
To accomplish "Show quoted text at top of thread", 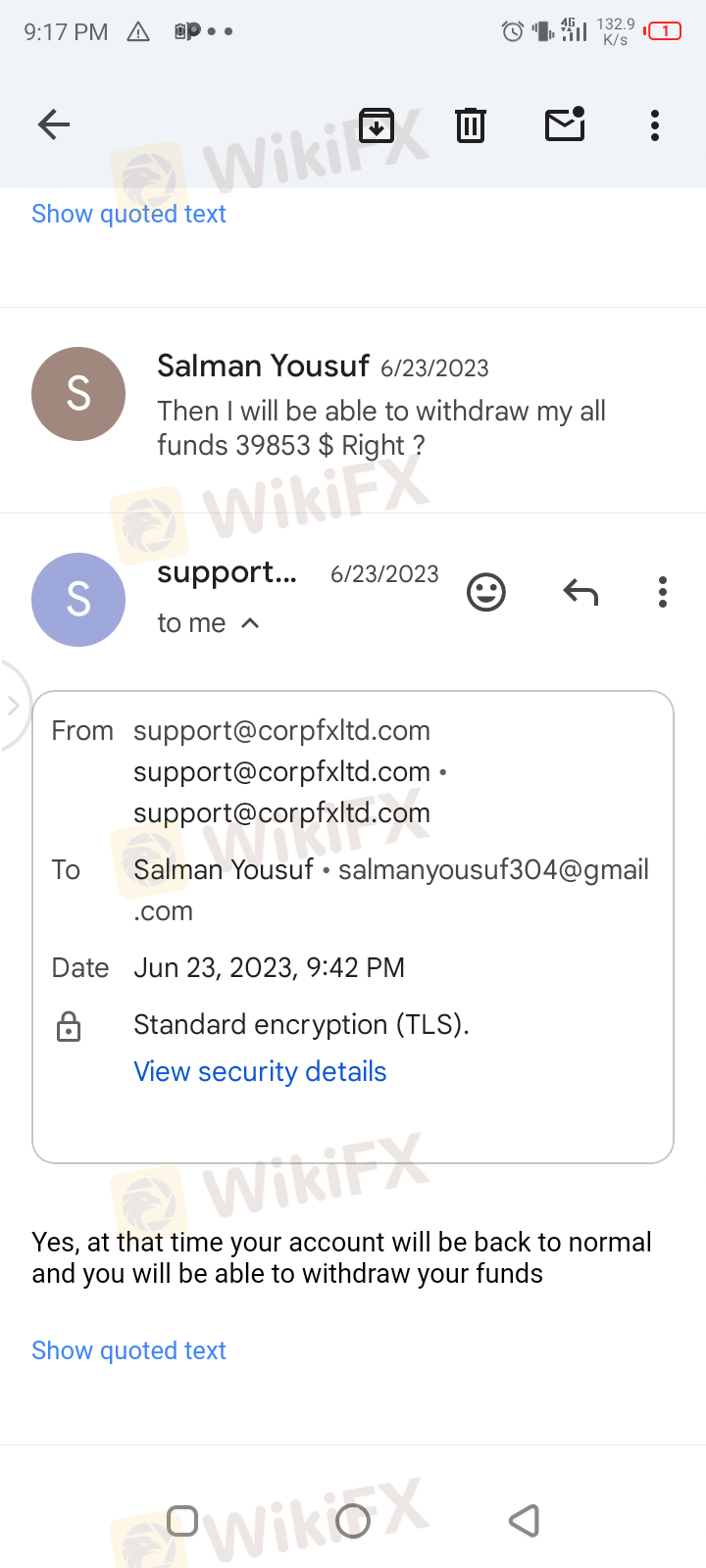I will 128,214.
